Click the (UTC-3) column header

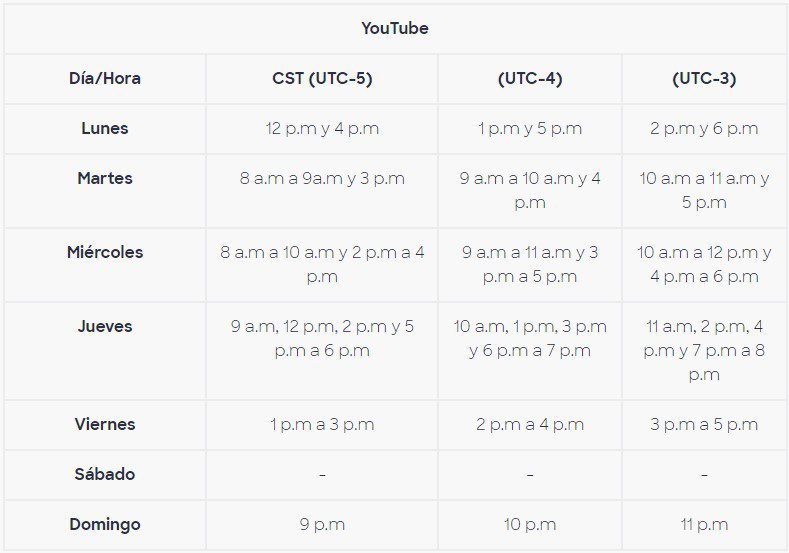[704, 79]
